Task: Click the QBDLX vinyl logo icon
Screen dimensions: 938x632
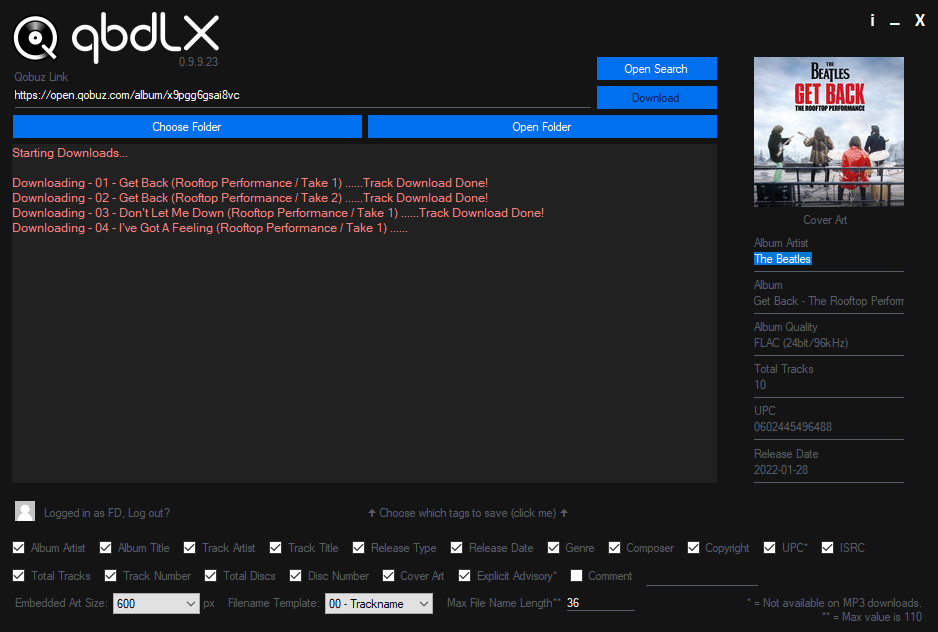Action: point(35,37)
